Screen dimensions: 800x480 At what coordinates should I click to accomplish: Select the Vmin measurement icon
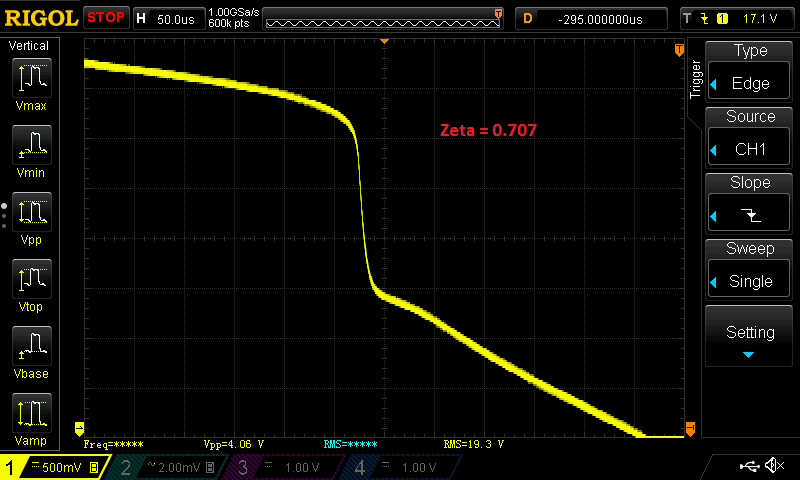(x=32, y=144)
